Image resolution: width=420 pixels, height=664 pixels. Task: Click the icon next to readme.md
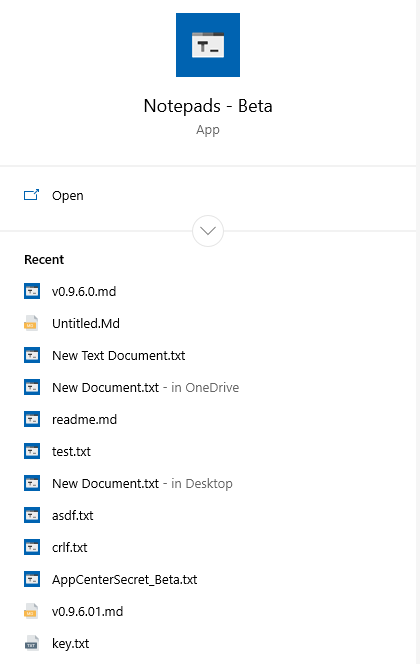pyautogui.click(x=32, y=419)
